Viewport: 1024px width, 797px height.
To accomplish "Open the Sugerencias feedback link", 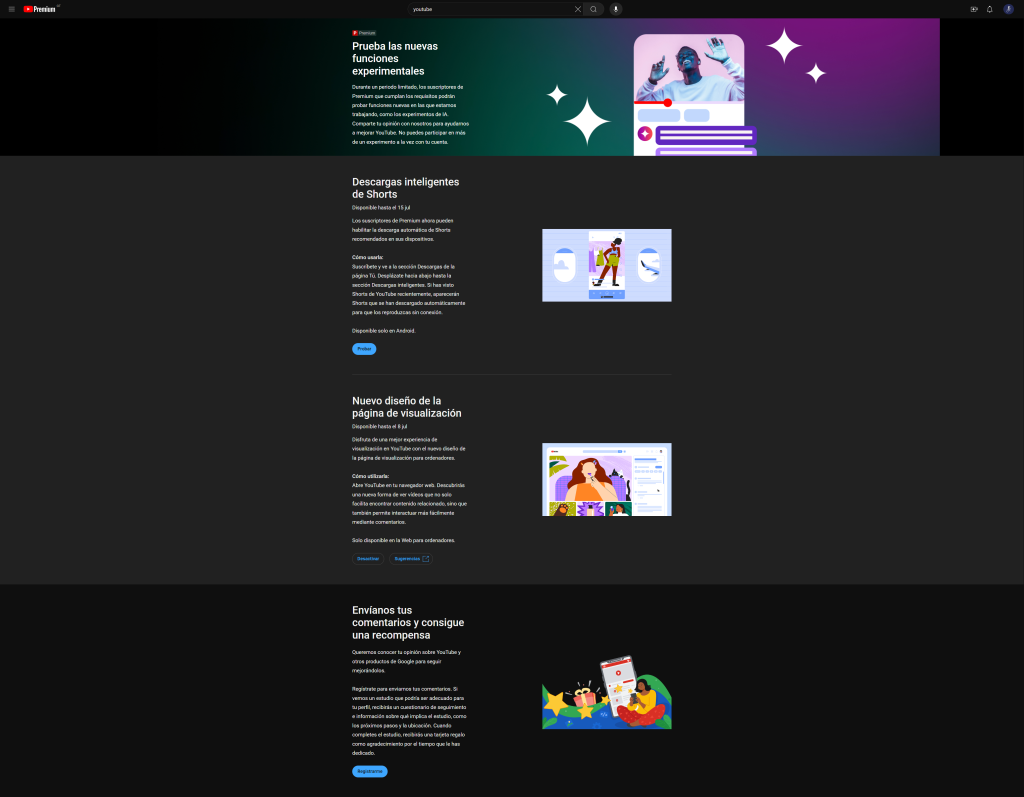I will click(411, 559).
